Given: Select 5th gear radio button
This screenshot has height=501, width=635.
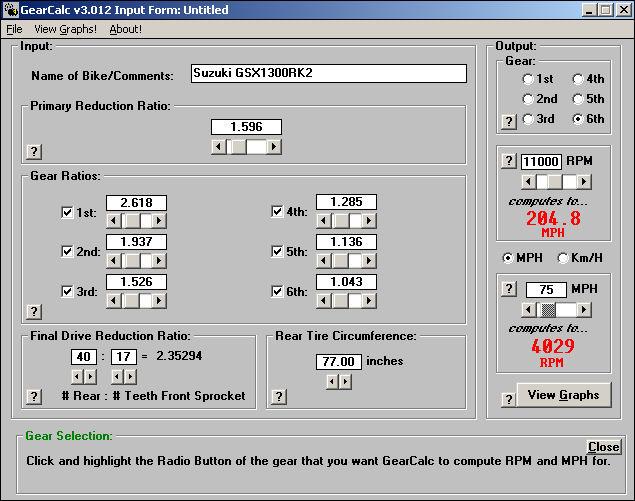Looking at the screenshot, I should 578,99.
